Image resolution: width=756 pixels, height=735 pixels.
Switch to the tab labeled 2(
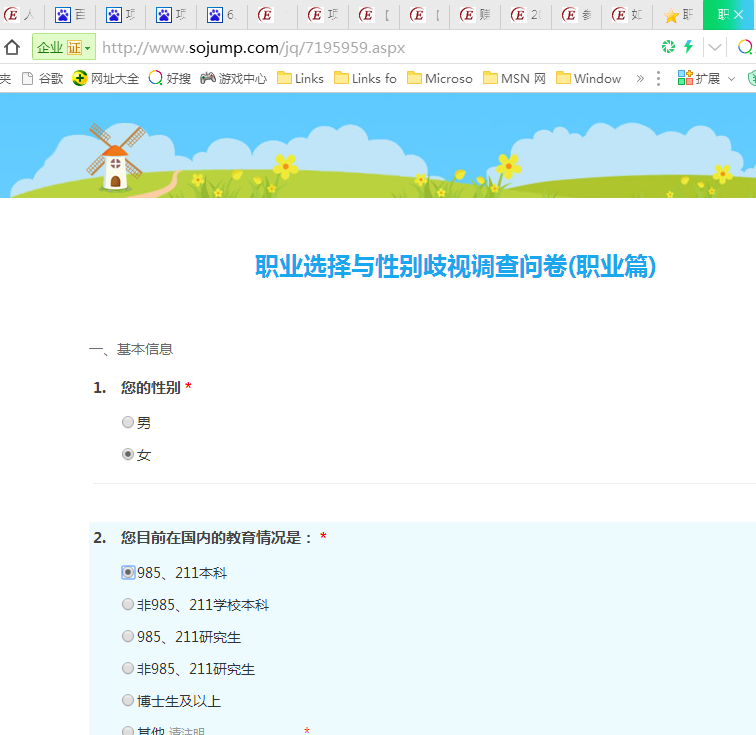[526, 15]
